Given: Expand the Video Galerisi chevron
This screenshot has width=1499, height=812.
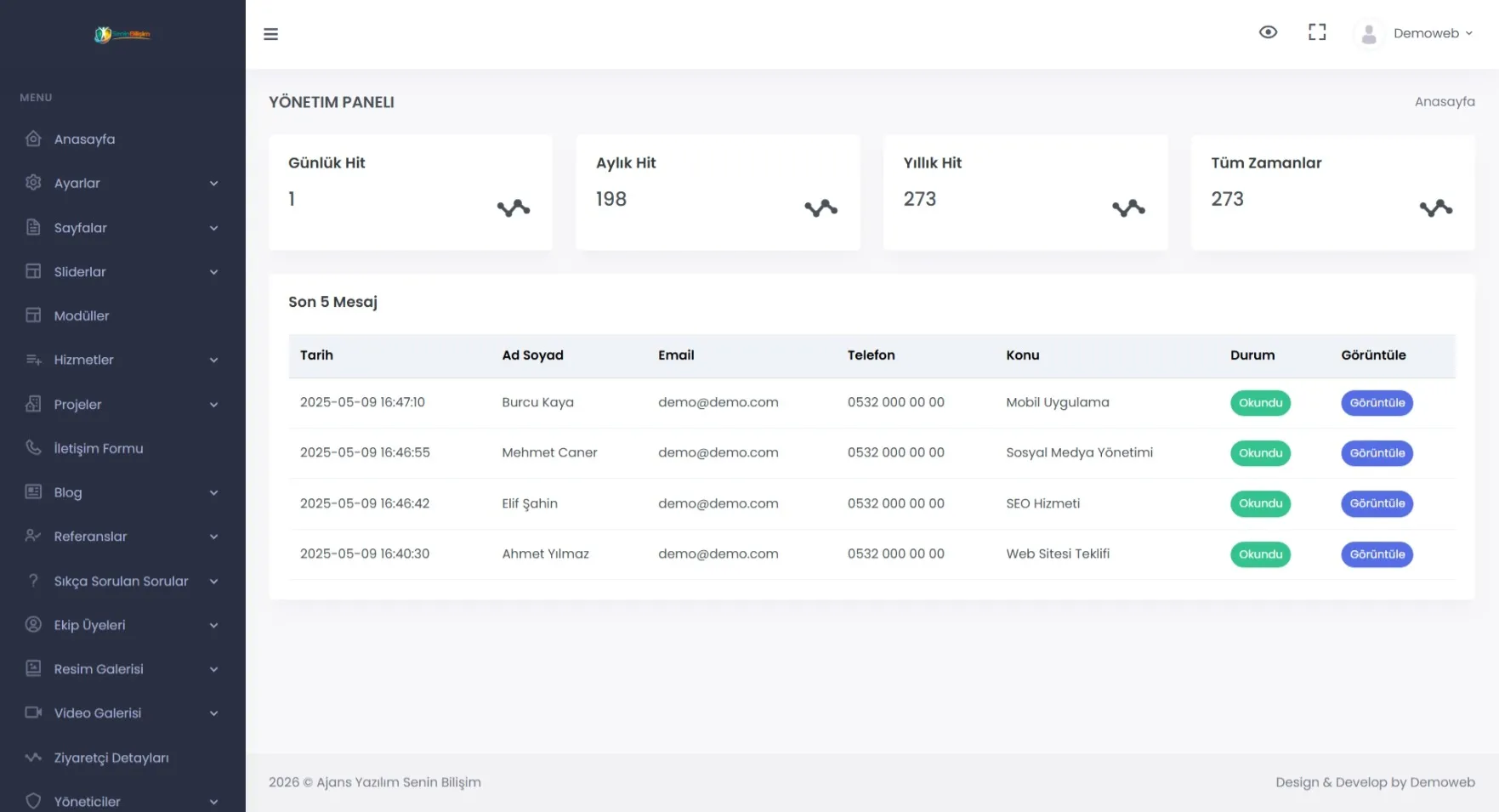Looking at the screenshot, I should (213, 713).
